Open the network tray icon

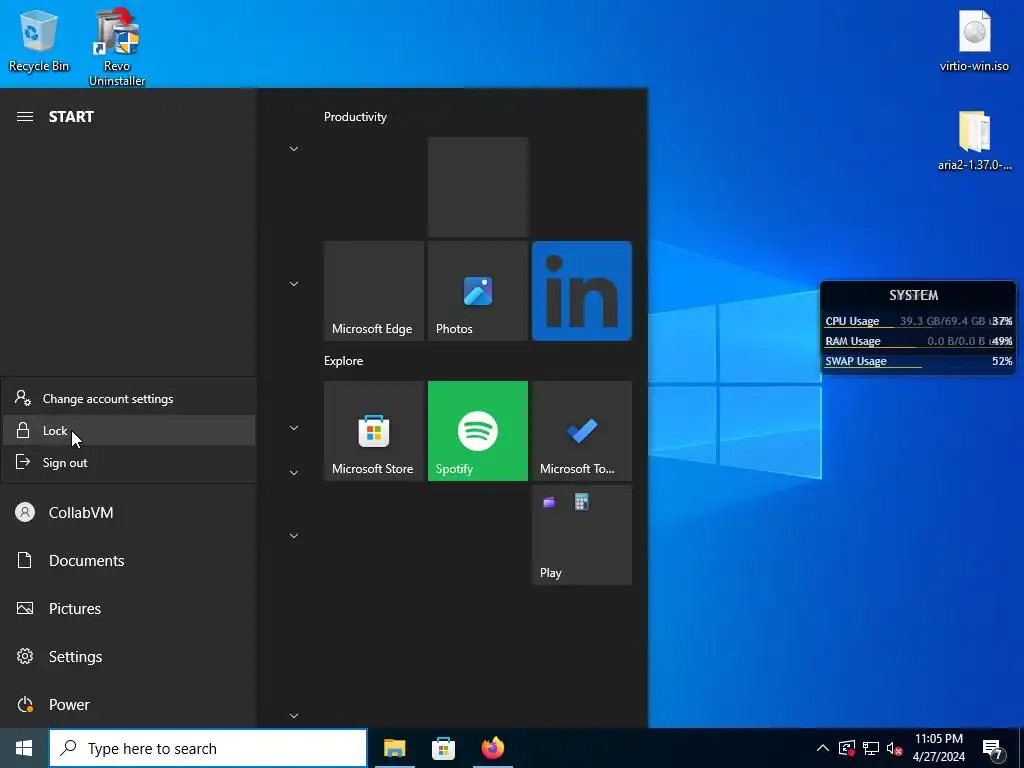[871, 748]
